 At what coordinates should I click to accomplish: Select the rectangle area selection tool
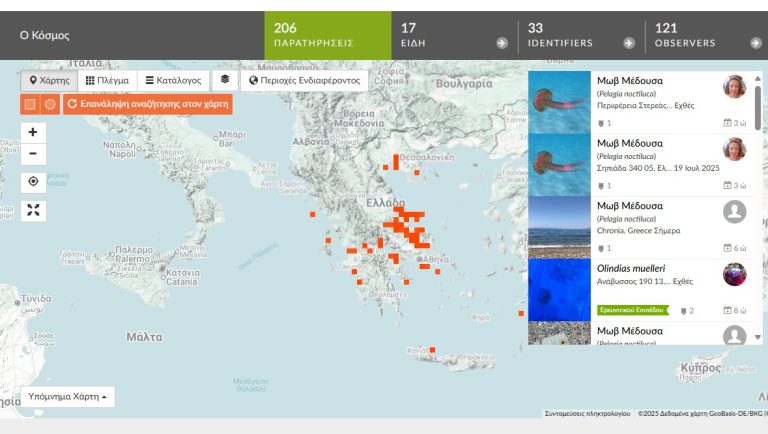coord(30,104)
